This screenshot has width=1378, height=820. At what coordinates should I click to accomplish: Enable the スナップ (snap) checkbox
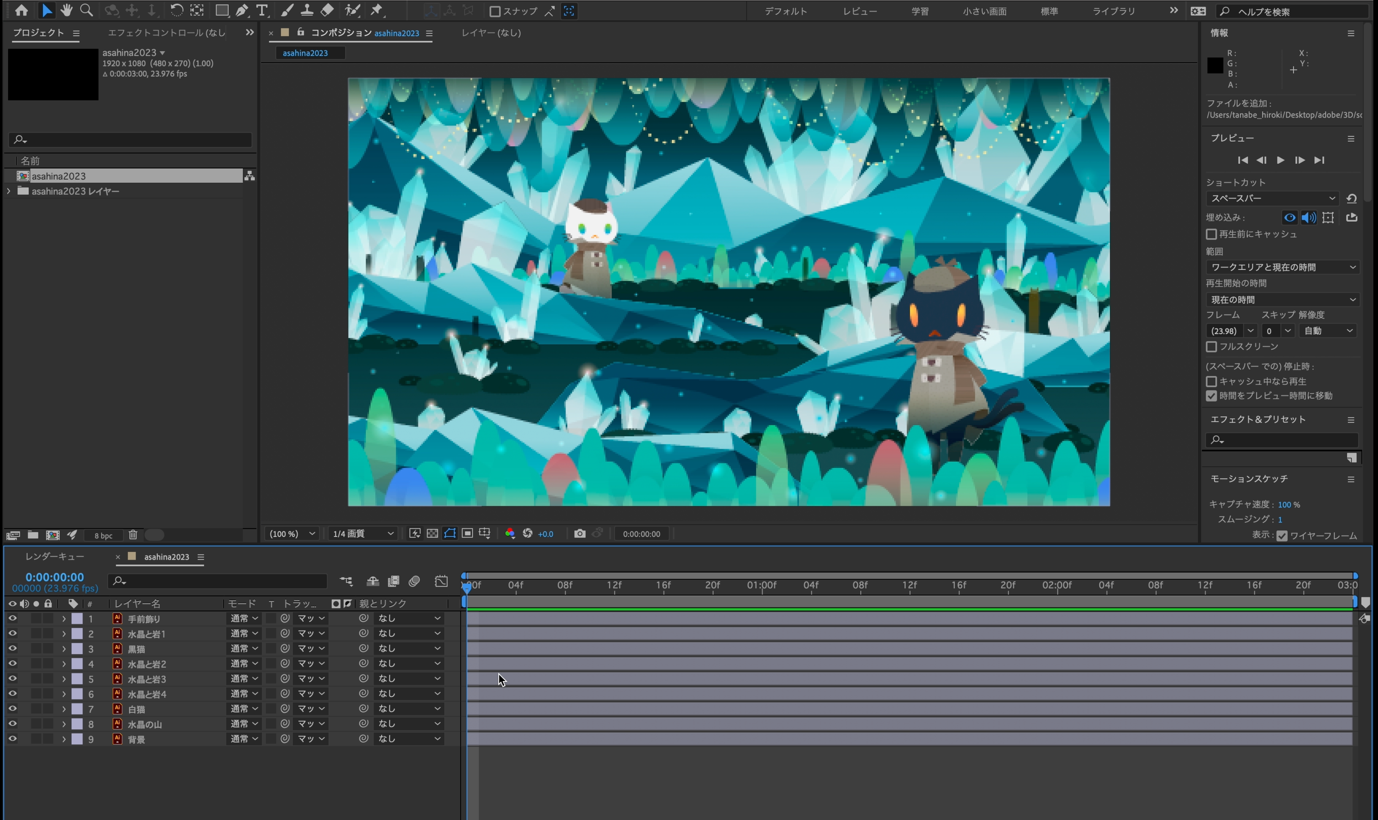(495, 11)
